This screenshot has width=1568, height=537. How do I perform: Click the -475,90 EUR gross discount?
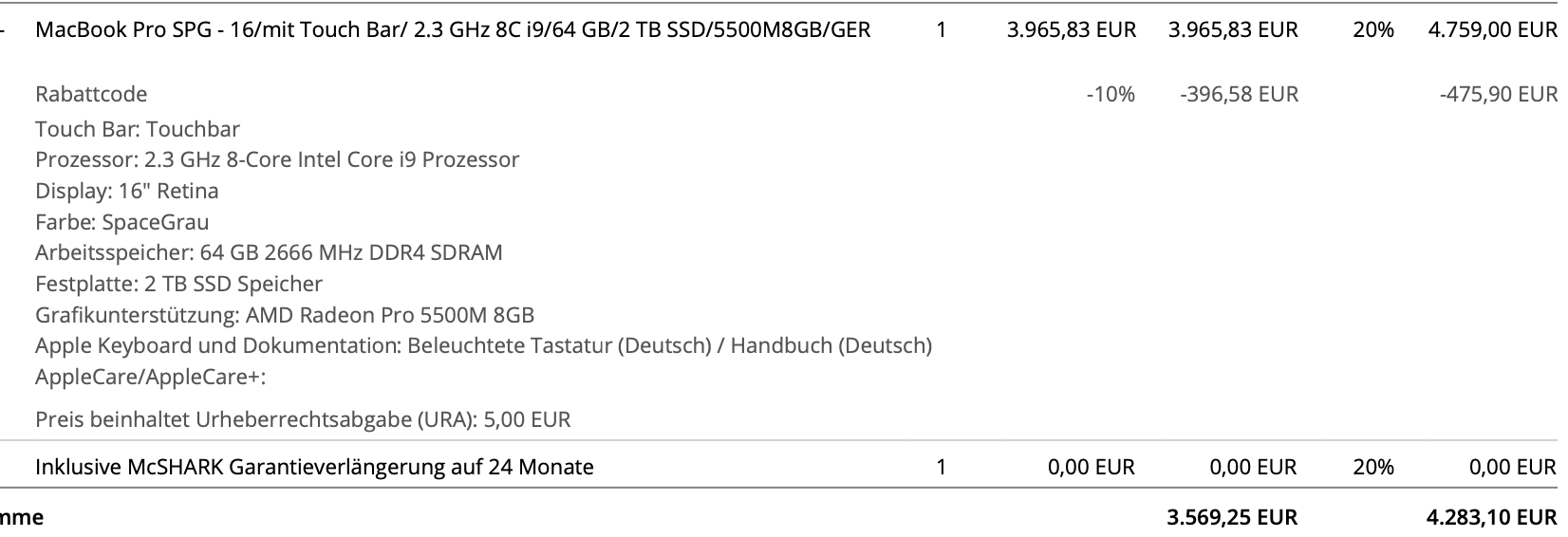click(x=1498, y=94)
